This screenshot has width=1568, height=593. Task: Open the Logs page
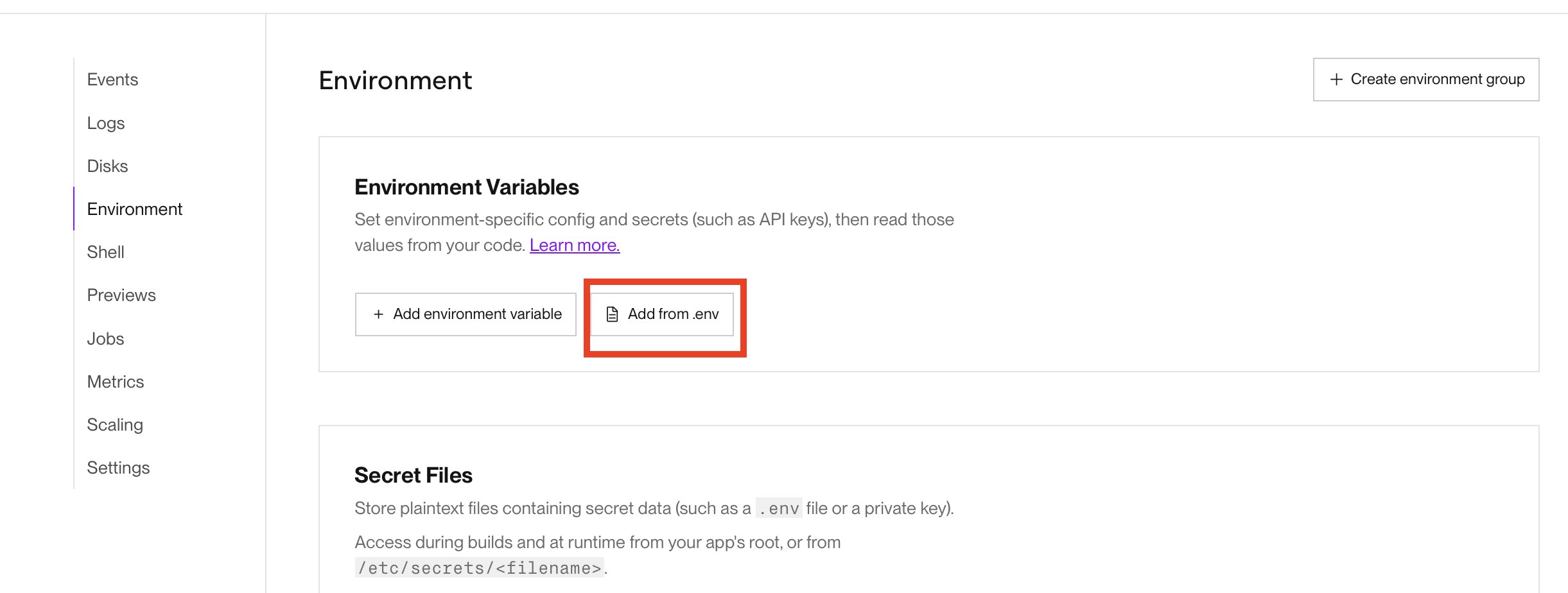tap(106, 123)
